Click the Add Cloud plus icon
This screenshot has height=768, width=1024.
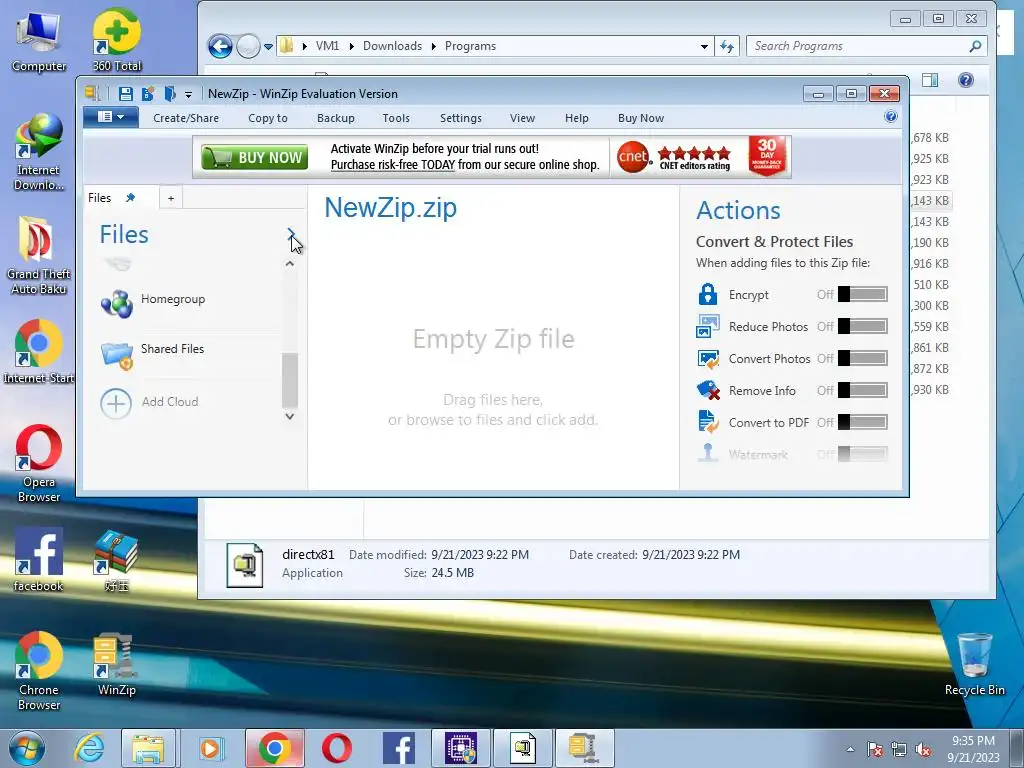click(116, 404)
